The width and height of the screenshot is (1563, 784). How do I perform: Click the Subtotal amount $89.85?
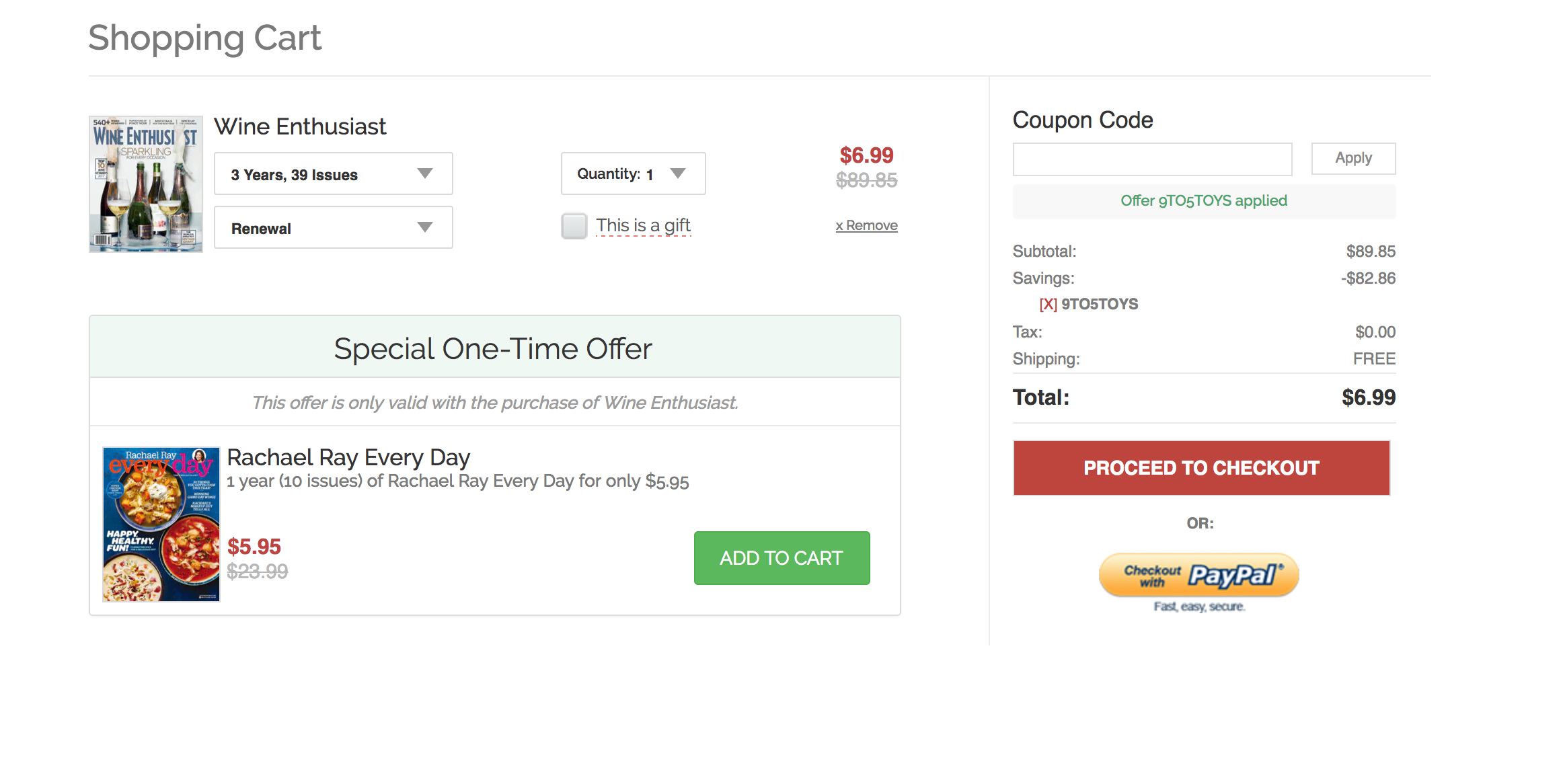[1371, 251]
